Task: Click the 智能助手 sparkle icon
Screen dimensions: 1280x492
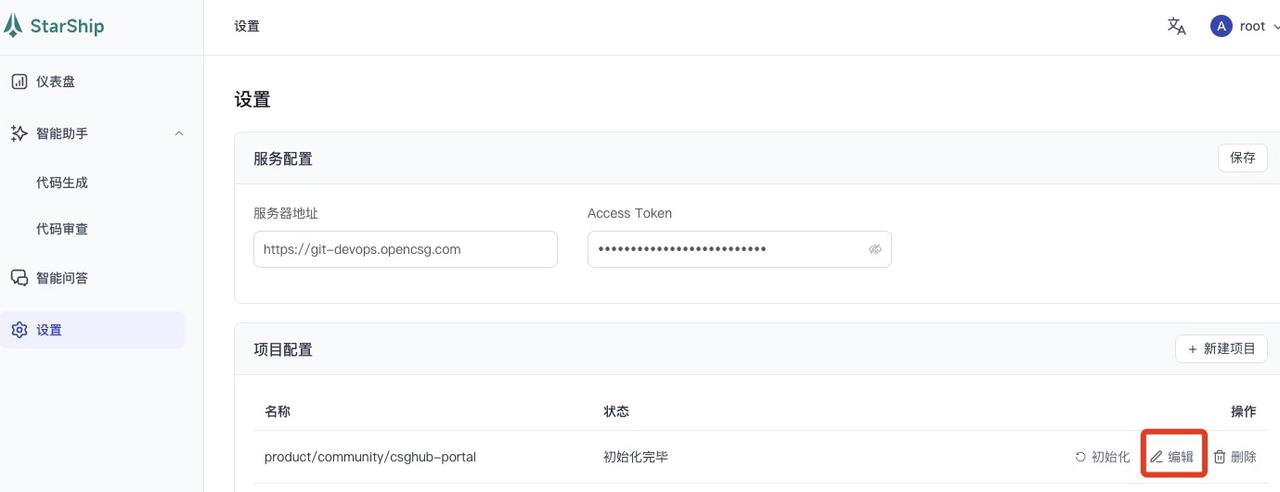Action: coord(19,133)
